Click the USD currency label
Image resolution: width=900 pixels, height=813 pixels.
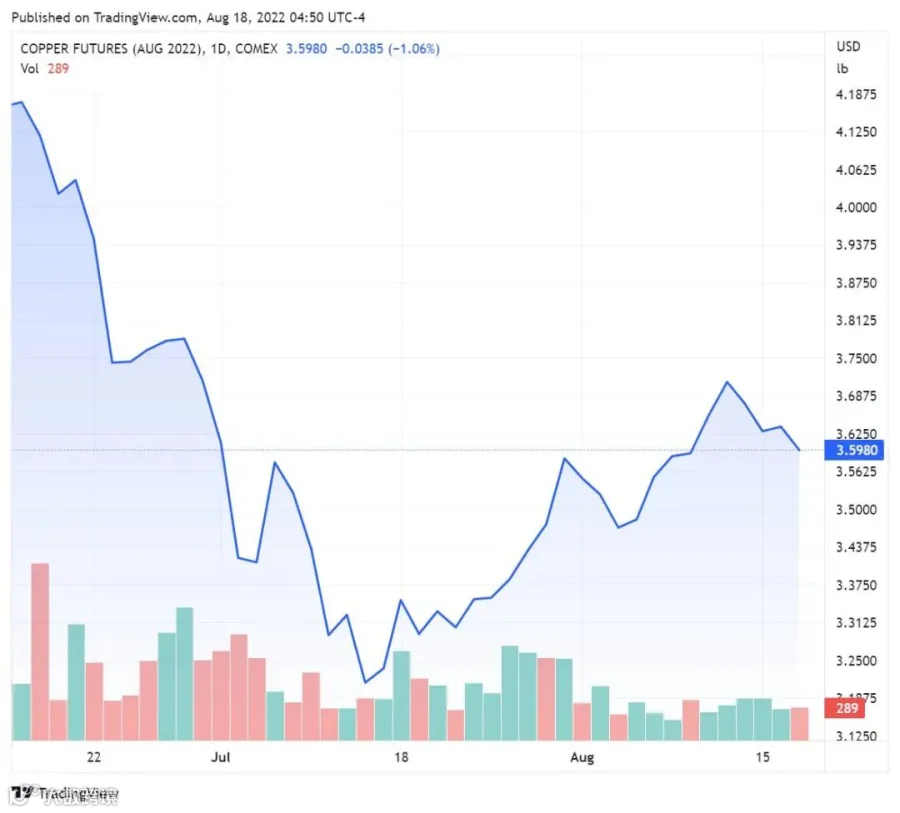coord(848,47)
